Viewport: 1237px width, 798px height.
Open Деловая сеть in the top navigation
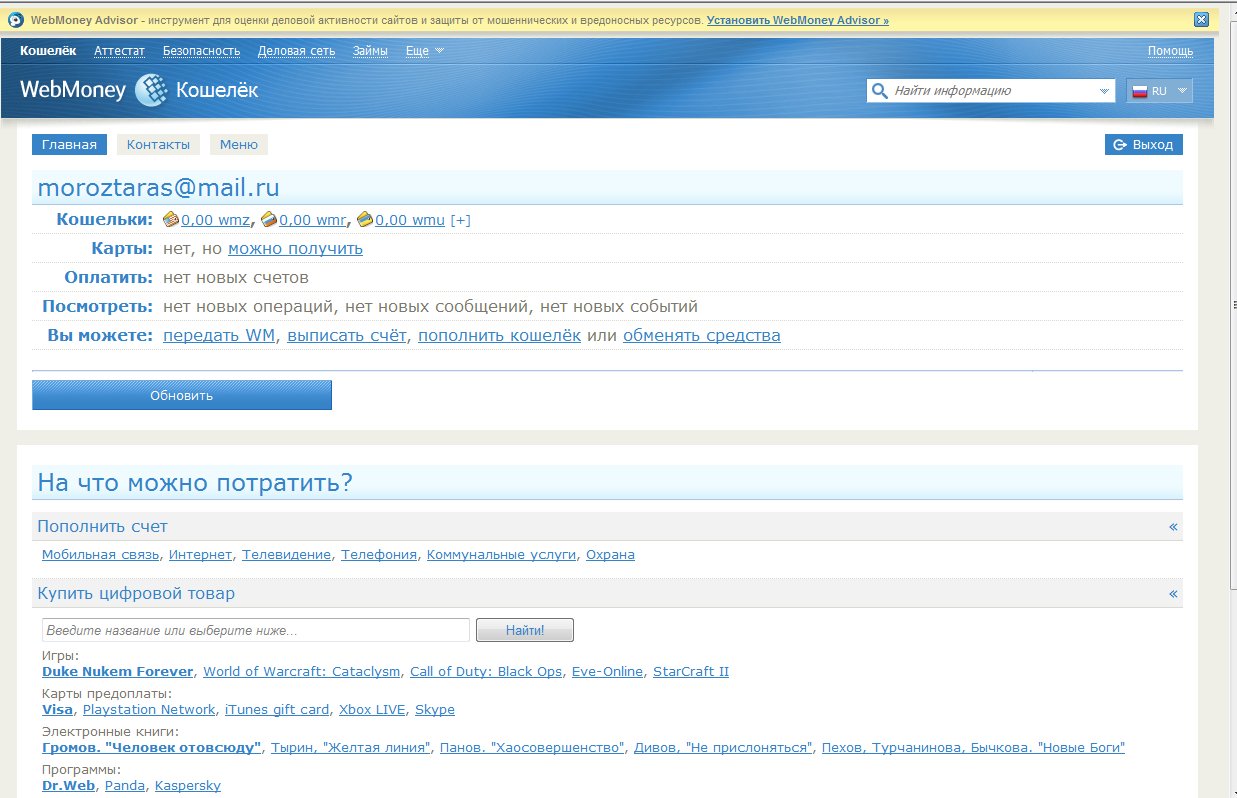pyautogui.click(x=296, y=51)
